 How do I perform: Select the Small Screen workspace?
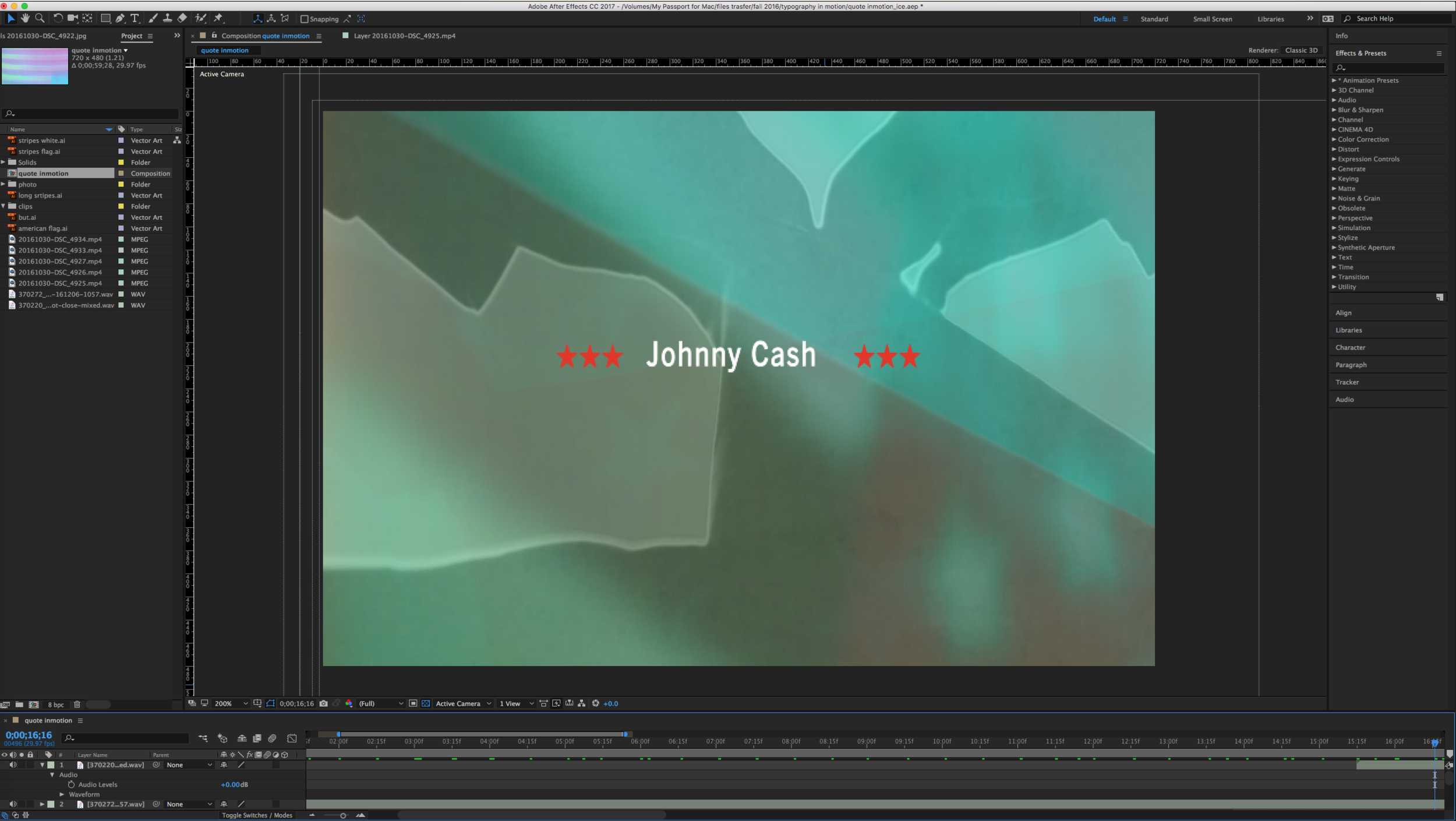[x=1213, y=19]
